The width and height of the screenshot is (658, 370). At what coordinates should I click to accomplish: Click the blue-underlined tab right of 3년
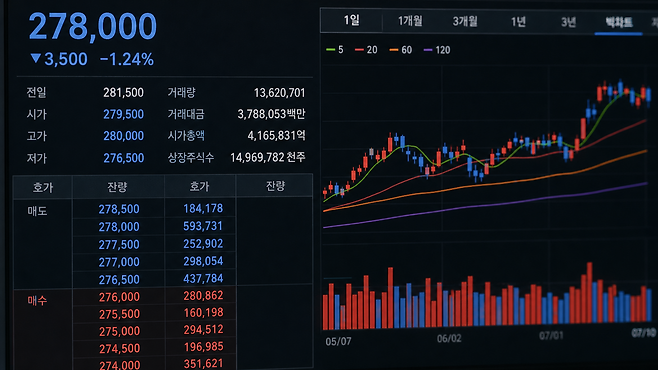pos(619,22)
